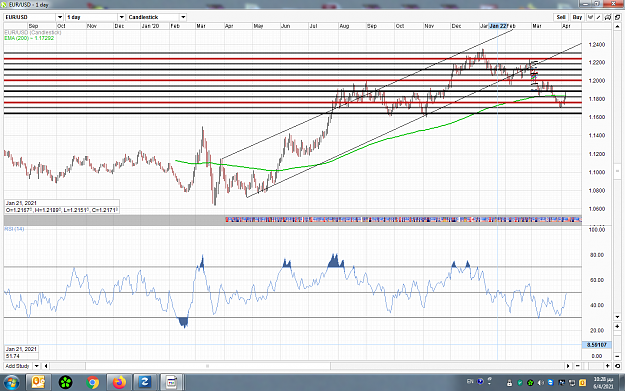Click the vertical zoom in plus button
Viewport: 625px width, 391px height.
click(x=617, y=326)
